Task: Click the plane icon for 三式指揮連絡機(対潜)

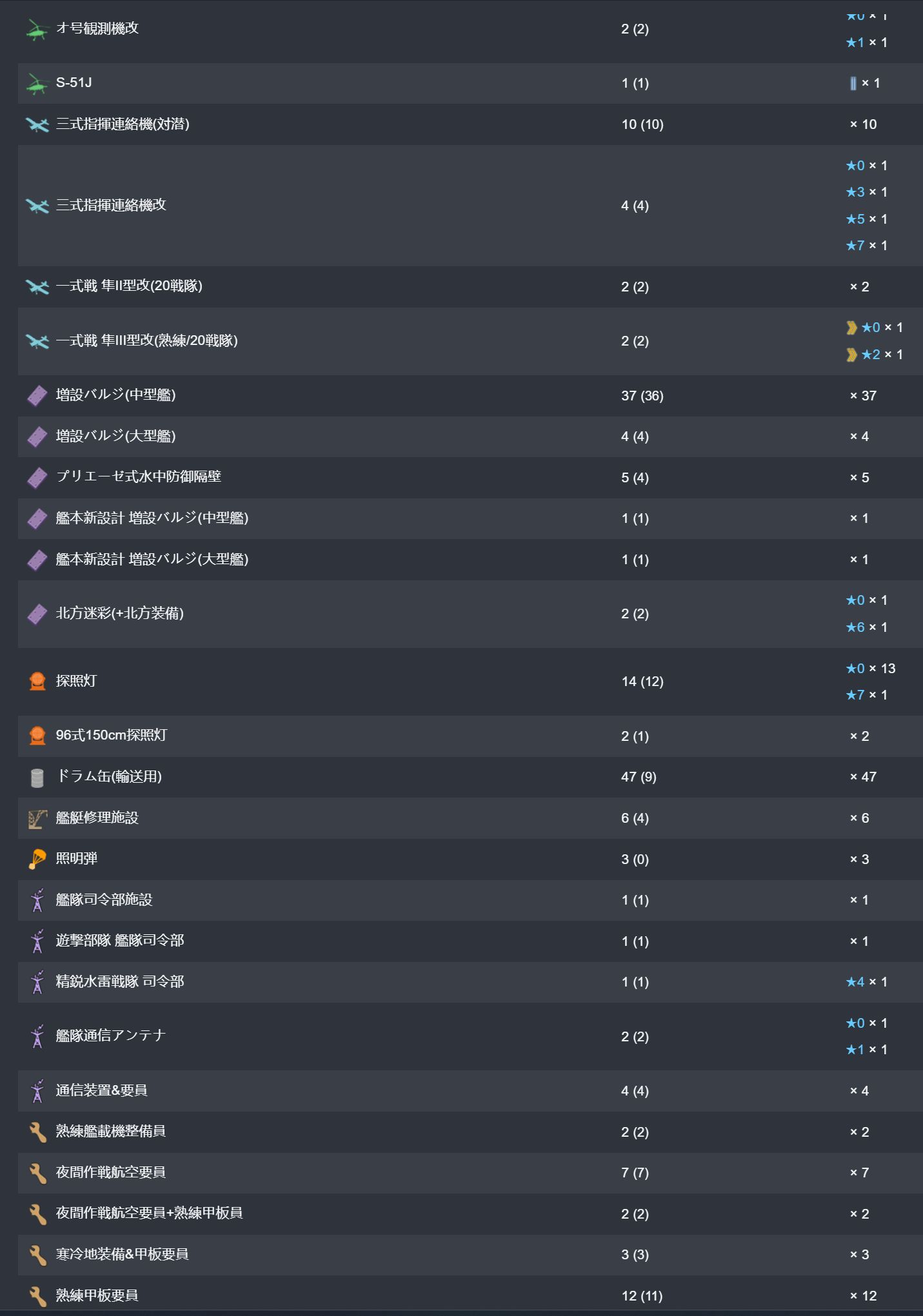Action: click(37, 124)
